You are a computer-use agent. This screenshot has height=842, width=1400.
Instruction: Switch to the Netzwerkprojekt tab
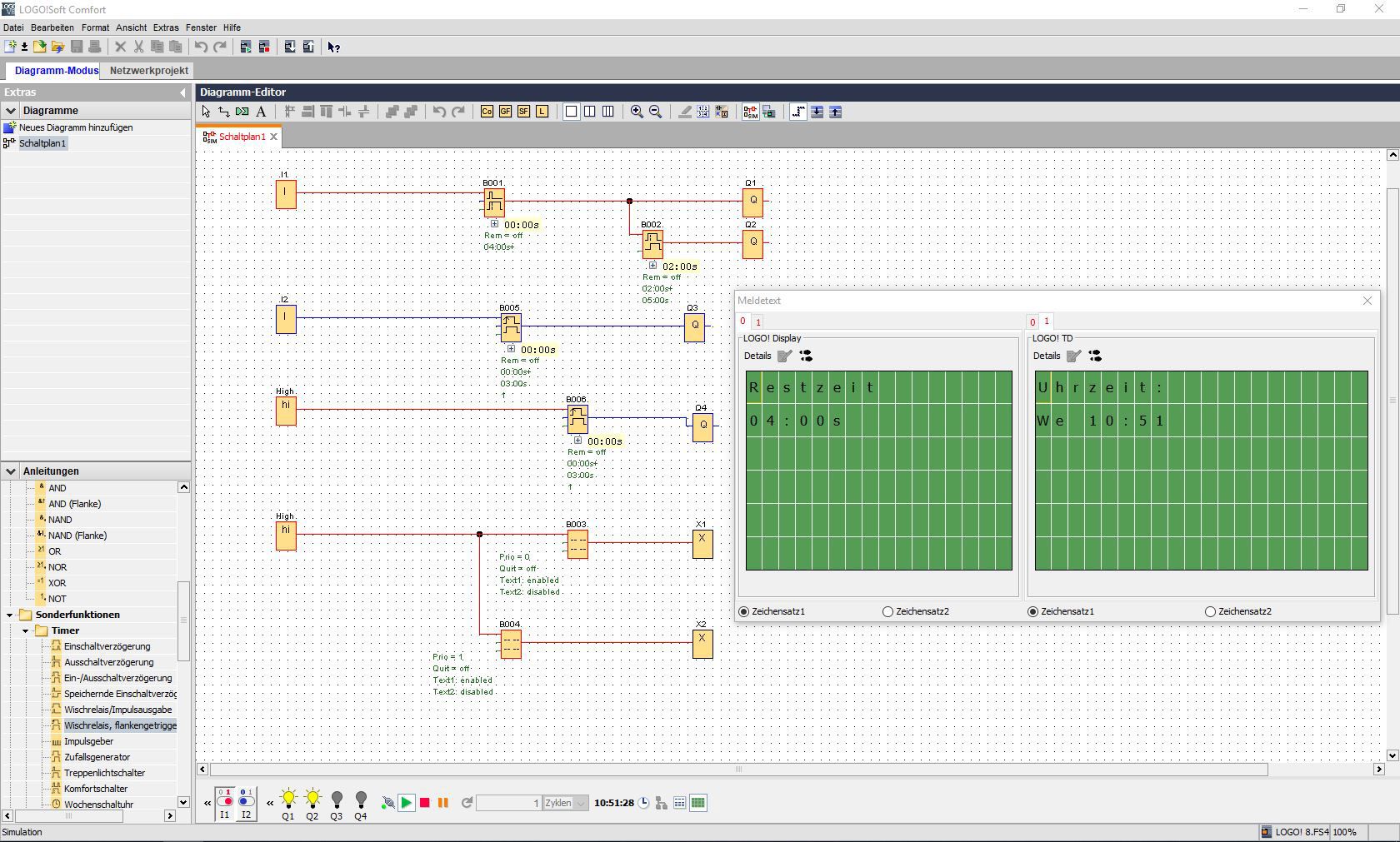click(149, 71)
